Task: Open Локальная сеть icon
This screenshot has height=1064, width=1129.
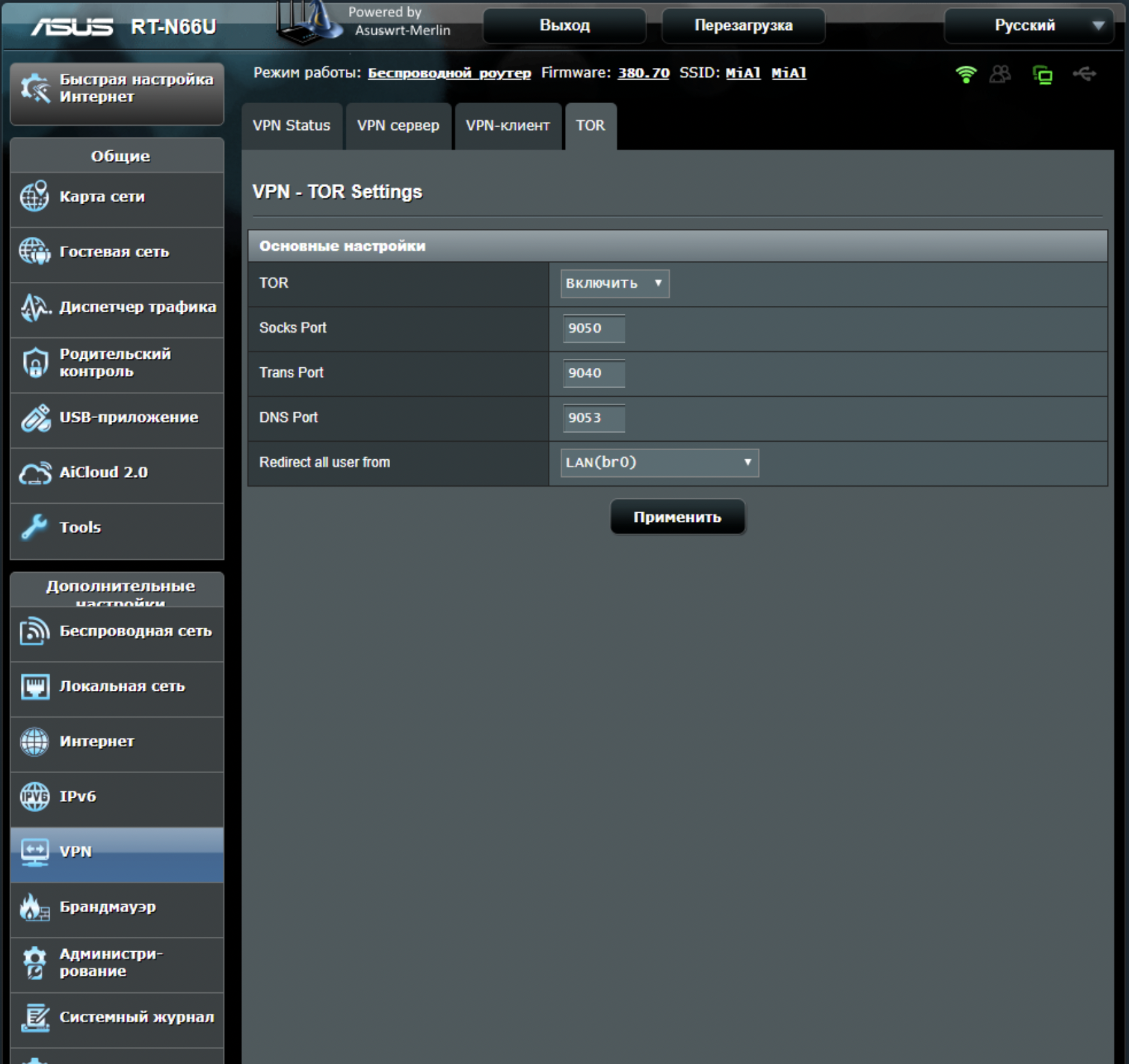Action: (x=35, y=686)
